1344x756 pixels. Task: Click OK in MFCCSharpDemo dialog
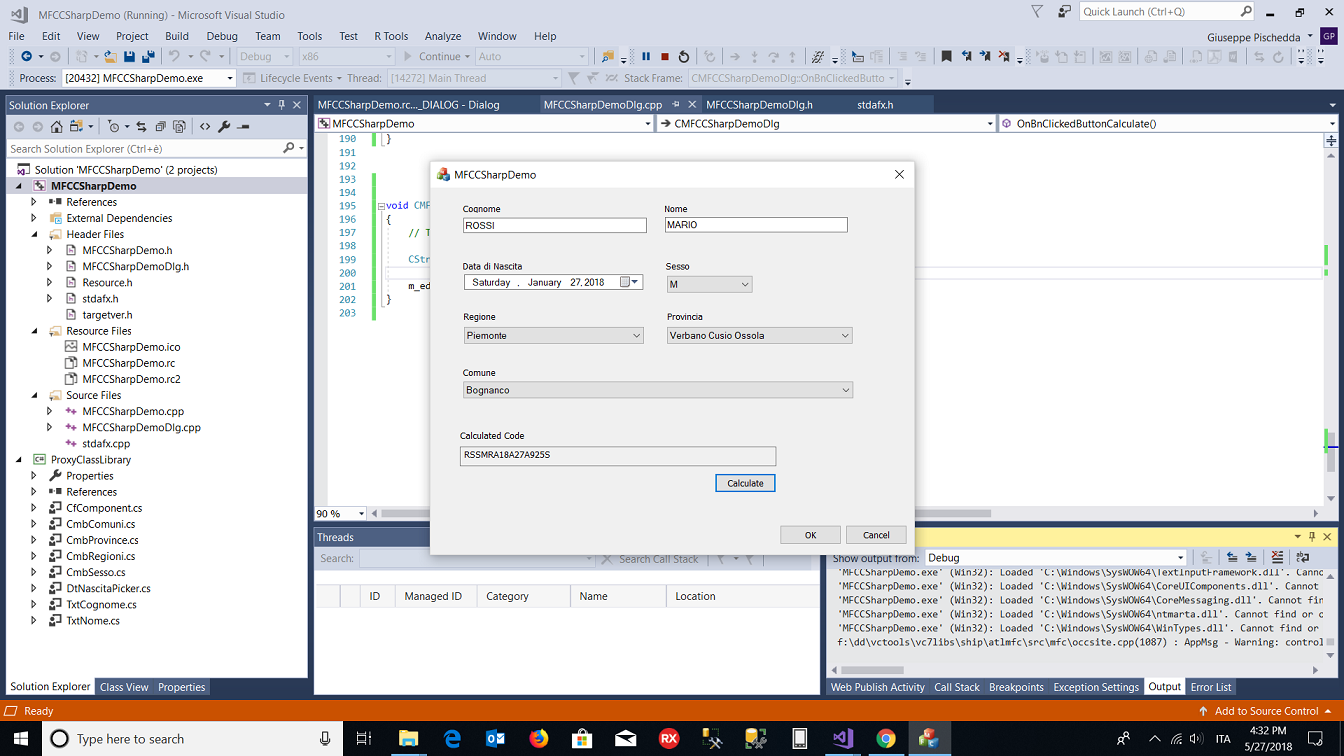pyautogui.click(x=810, y=535)
